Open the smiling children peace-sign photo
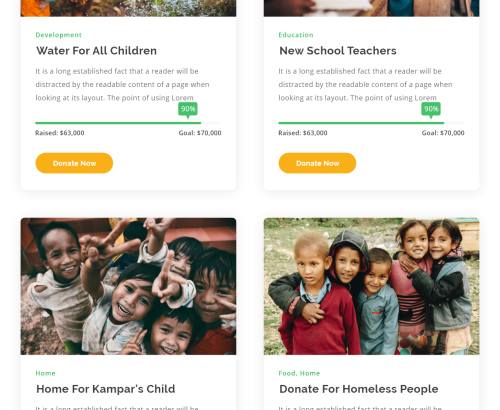500x410 pixels. coord(128,286)
